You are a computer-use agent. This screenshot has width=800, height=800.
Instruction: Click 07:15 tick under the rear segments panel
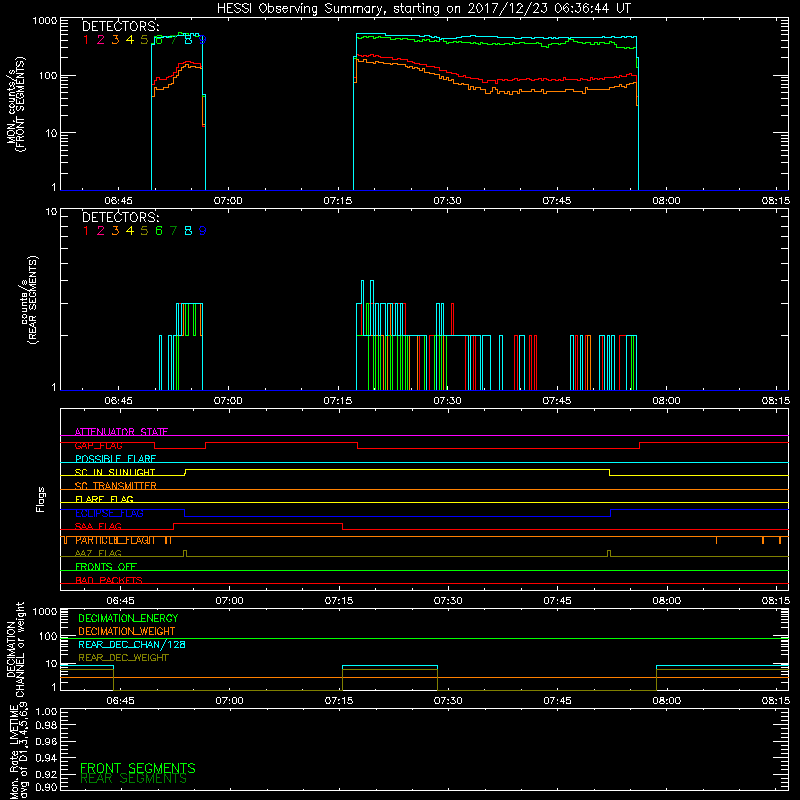coord(338,401)
